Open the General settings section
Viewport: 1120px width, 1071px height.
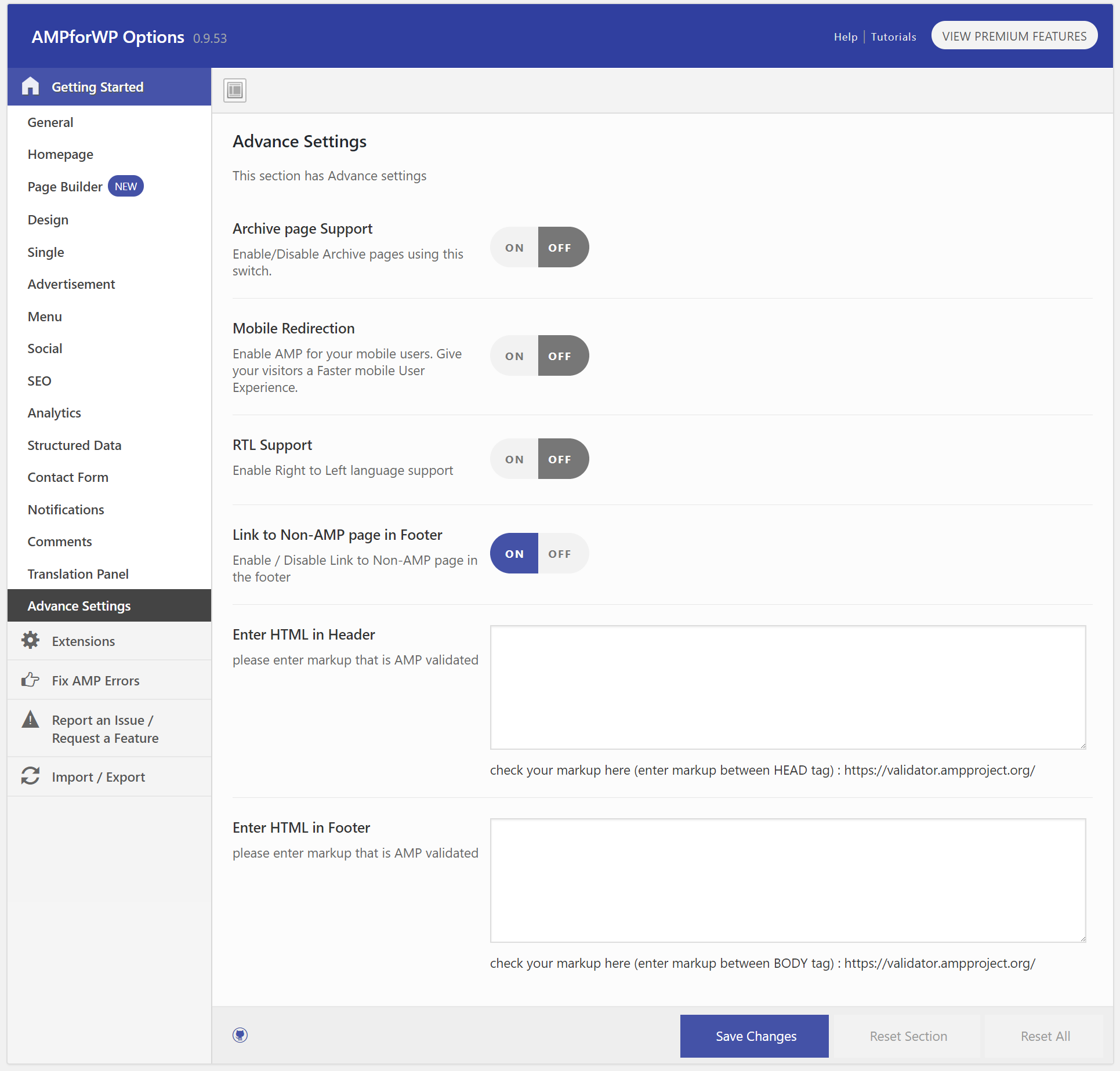[51, 122]
